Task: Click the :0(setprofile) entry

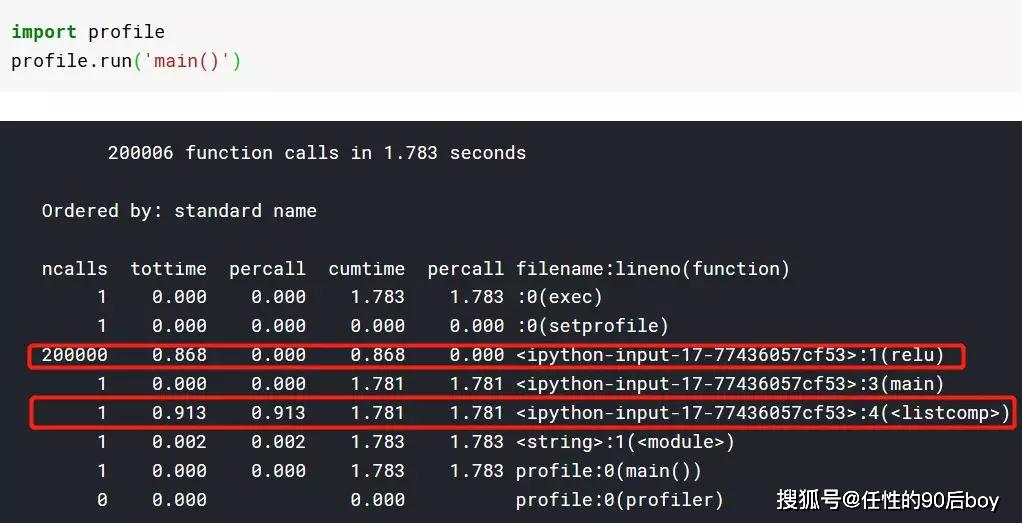Action: click(592, 326)
